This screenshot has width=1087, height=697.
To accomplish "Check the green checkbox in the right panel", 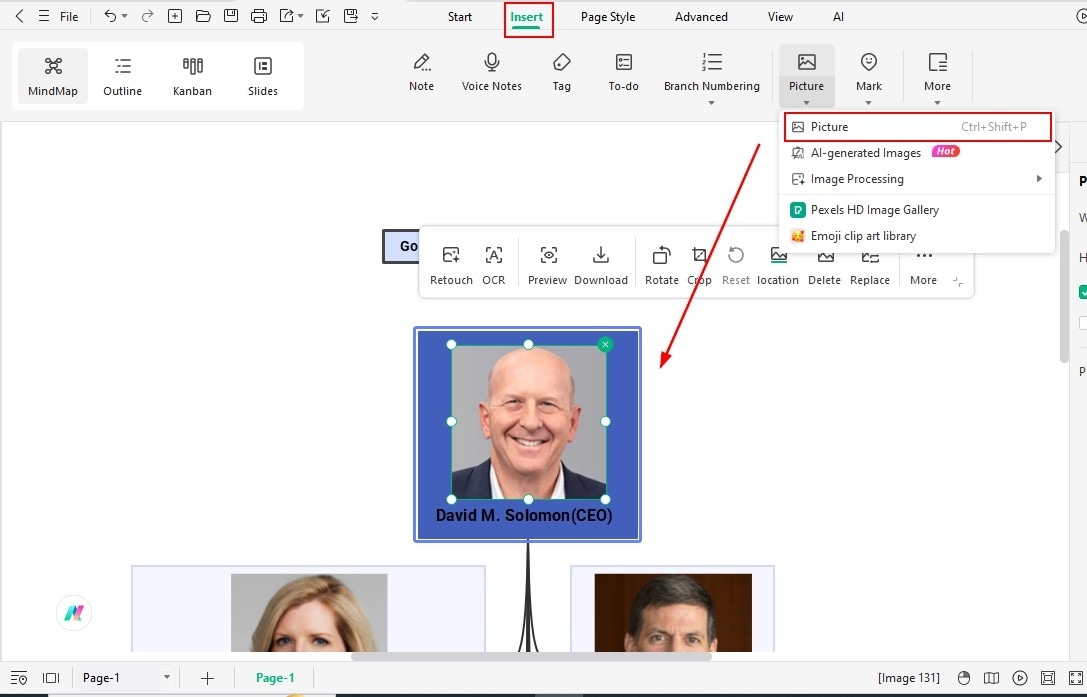I will (x=1082, y=292).
